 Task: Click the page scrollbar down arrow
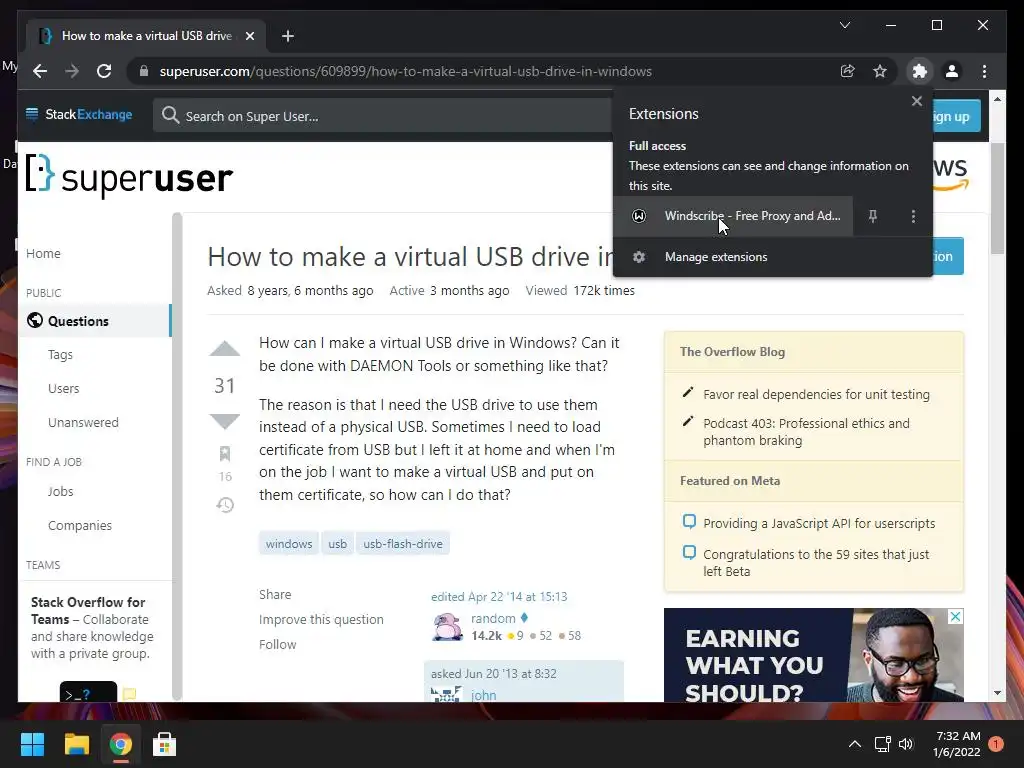(997, 693)
